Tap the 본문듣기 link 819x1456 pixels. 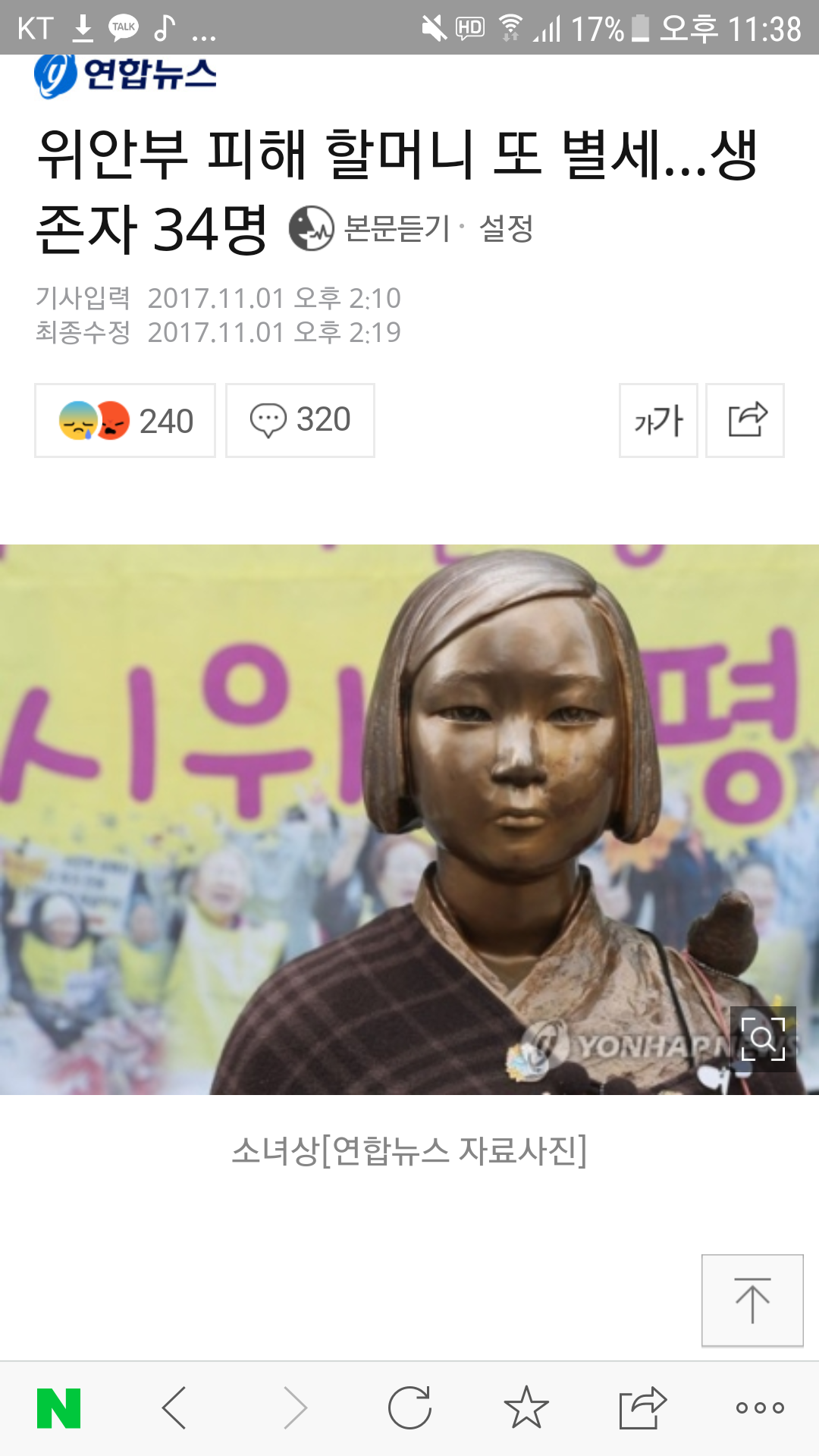pyautogui.click(x=397, y=228)
